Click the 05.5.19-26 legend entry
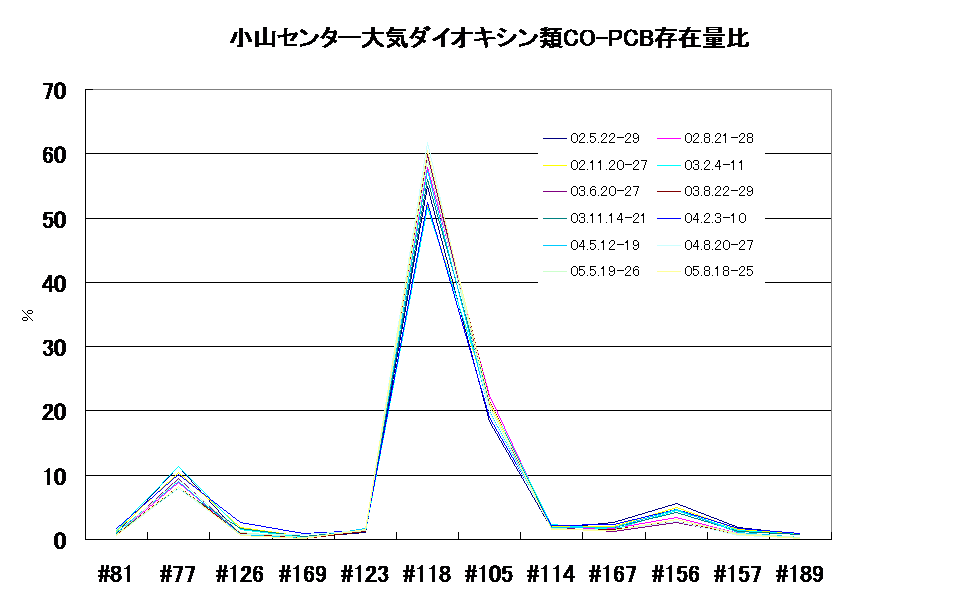This screenshot has height=604, width=967. point(605,271)
